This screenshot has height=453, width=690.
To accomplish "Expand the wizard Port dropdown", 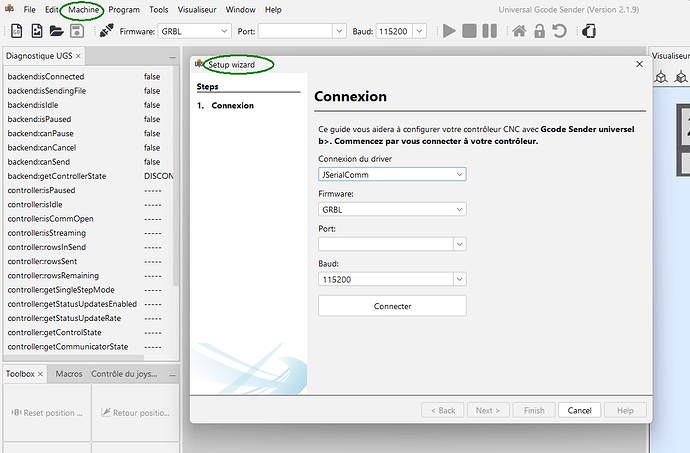I will (x=459, y=244).
